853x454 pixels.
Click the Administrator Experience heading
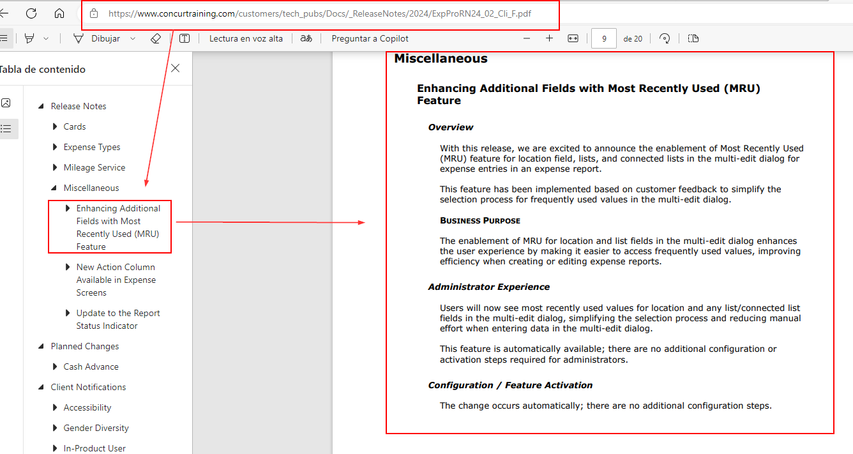tap(489, 287)
